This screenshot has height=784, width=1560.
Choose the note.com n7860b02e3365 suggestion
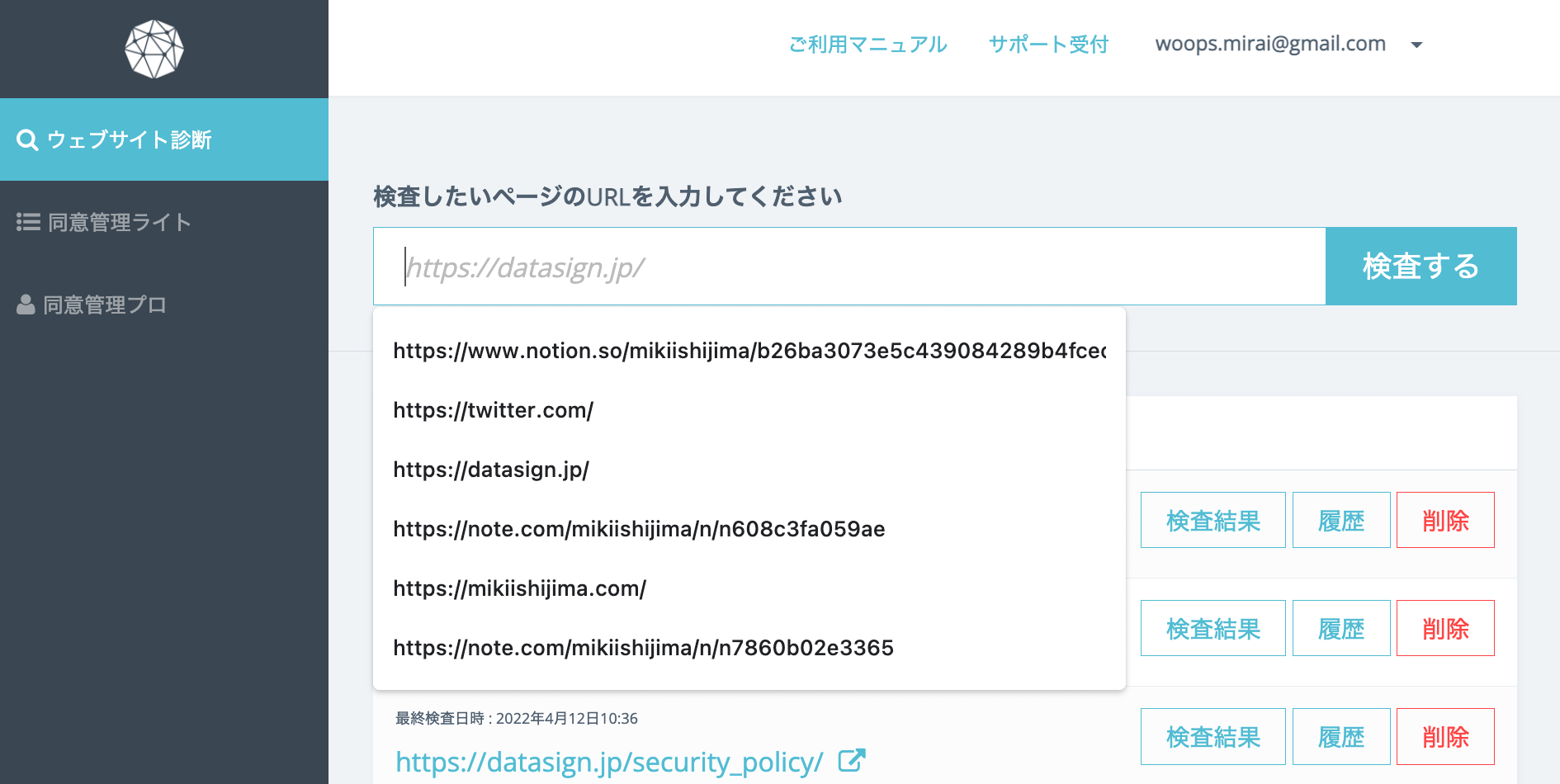point(749,648)
